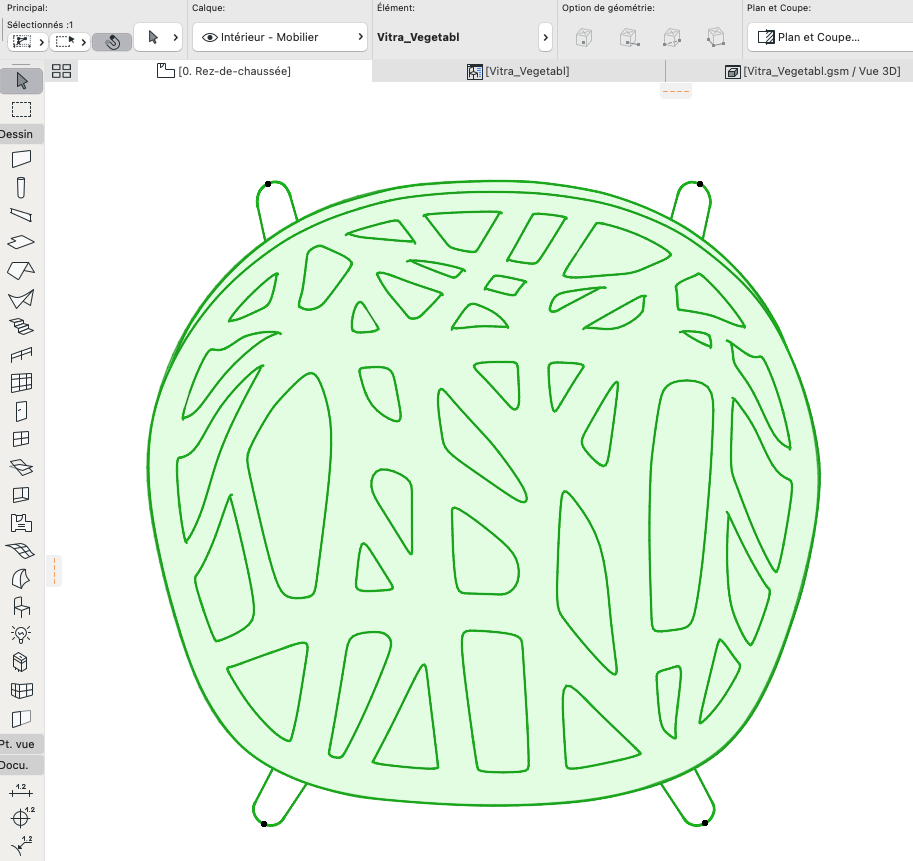
Task: Expand the arrow tool options chevron
Action: 175,37
